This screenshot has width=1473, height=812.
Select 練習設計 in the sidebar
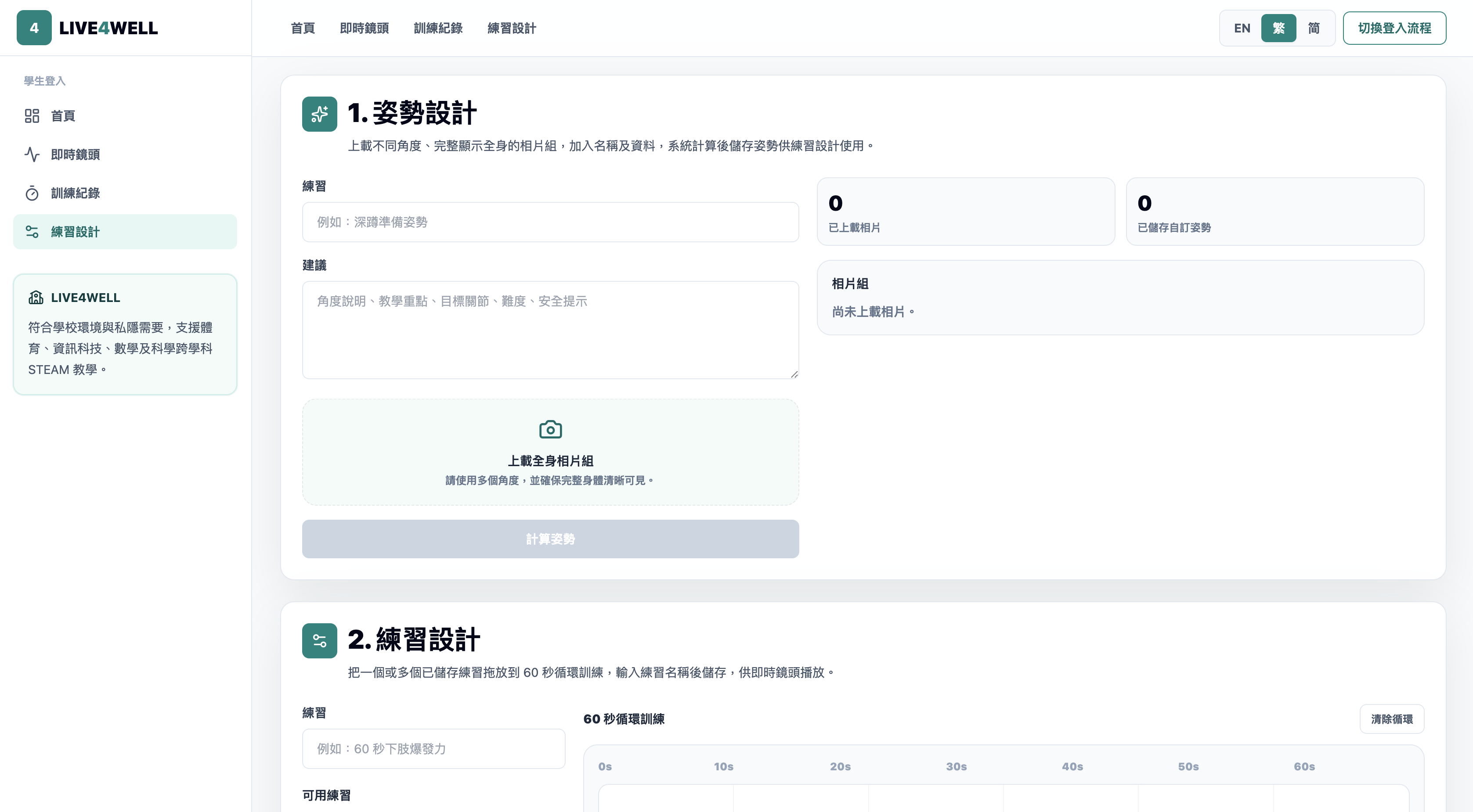[x=125, y=232]
